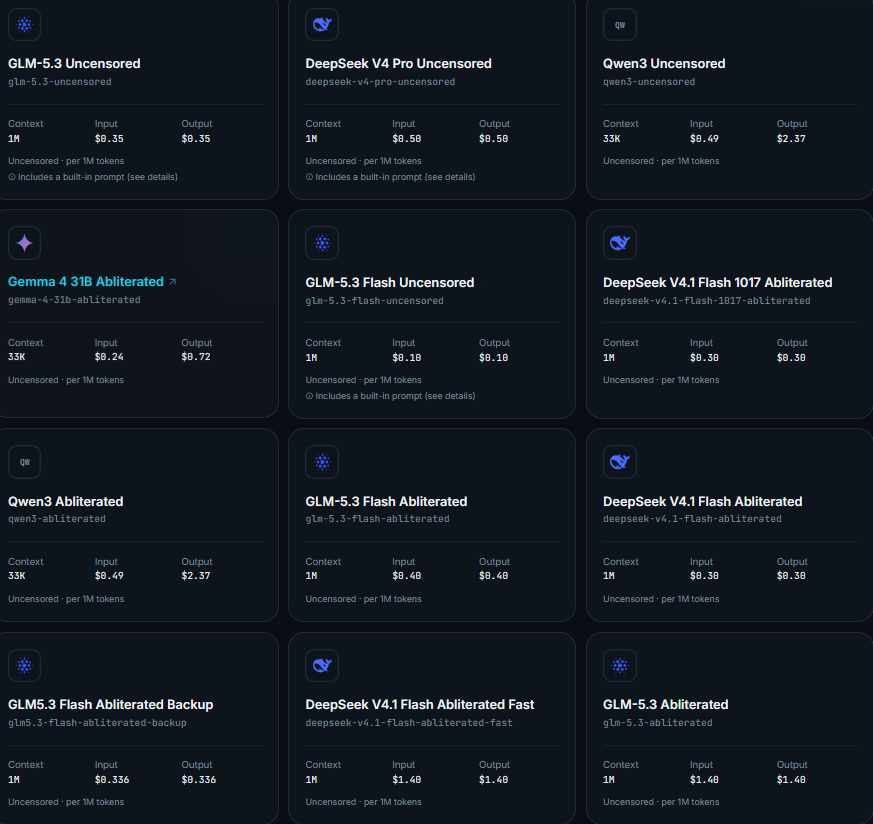Select the Qwen3 Uncensored card title
Screen dimensions: 873x824
pos(664,63)
